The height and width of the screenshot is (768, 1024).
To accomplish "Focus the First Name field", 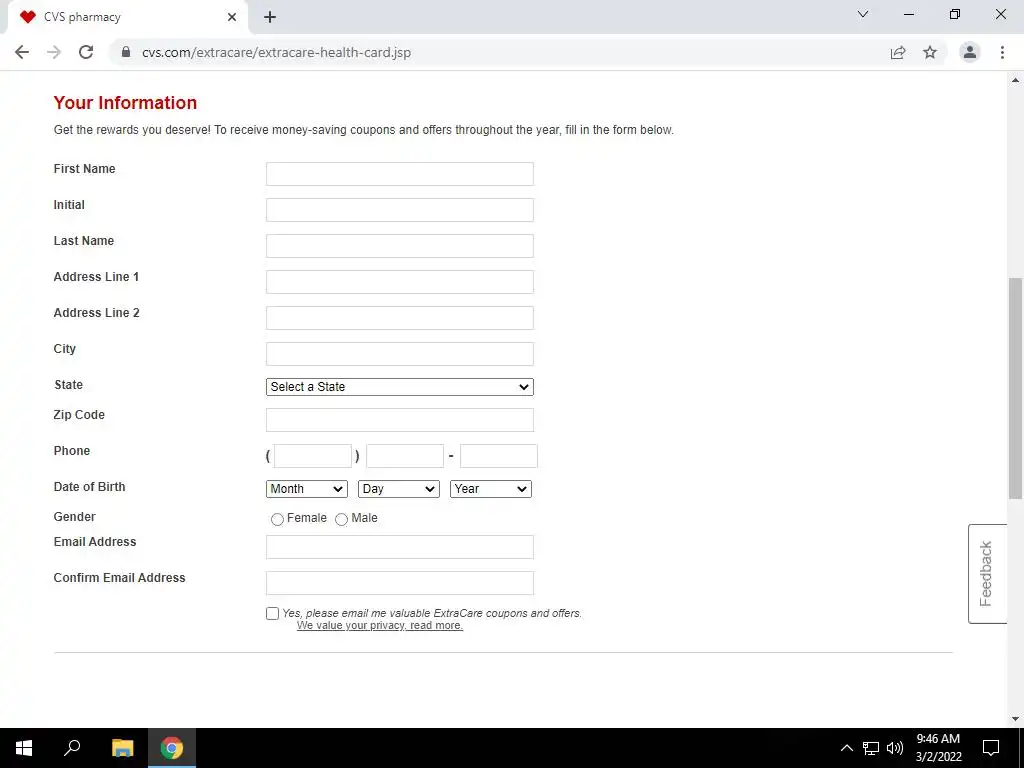I will (x=400, y=174).
